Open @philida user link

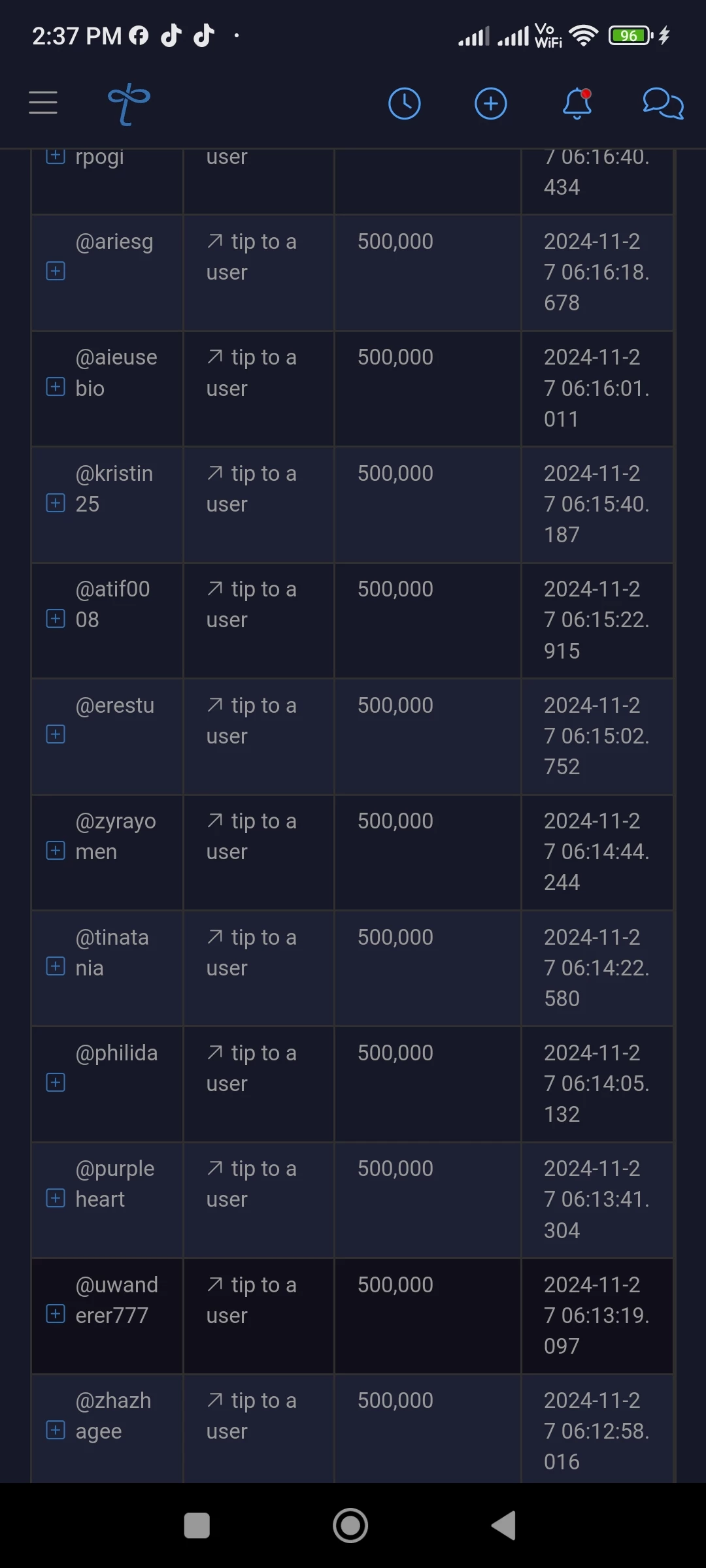[x=116, y=1053]
